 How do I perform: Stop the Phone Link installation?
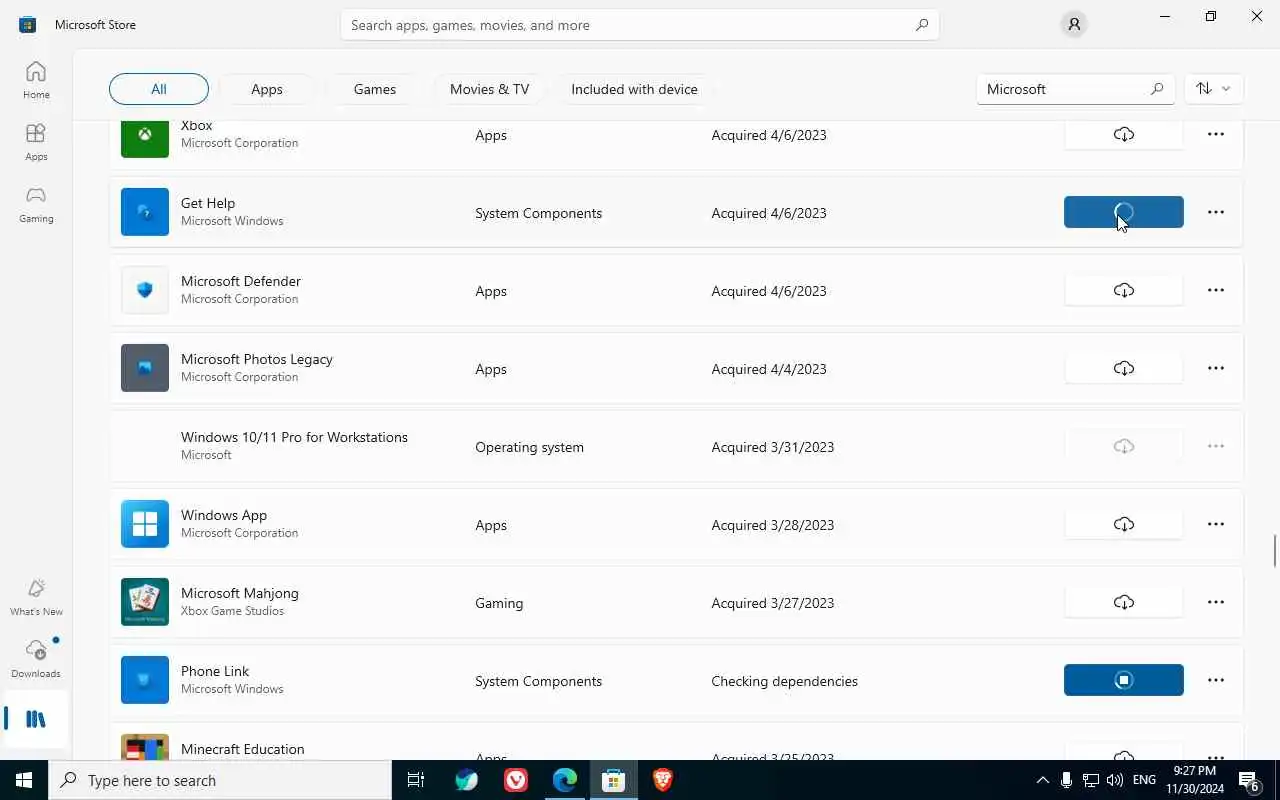(1124, 680)
